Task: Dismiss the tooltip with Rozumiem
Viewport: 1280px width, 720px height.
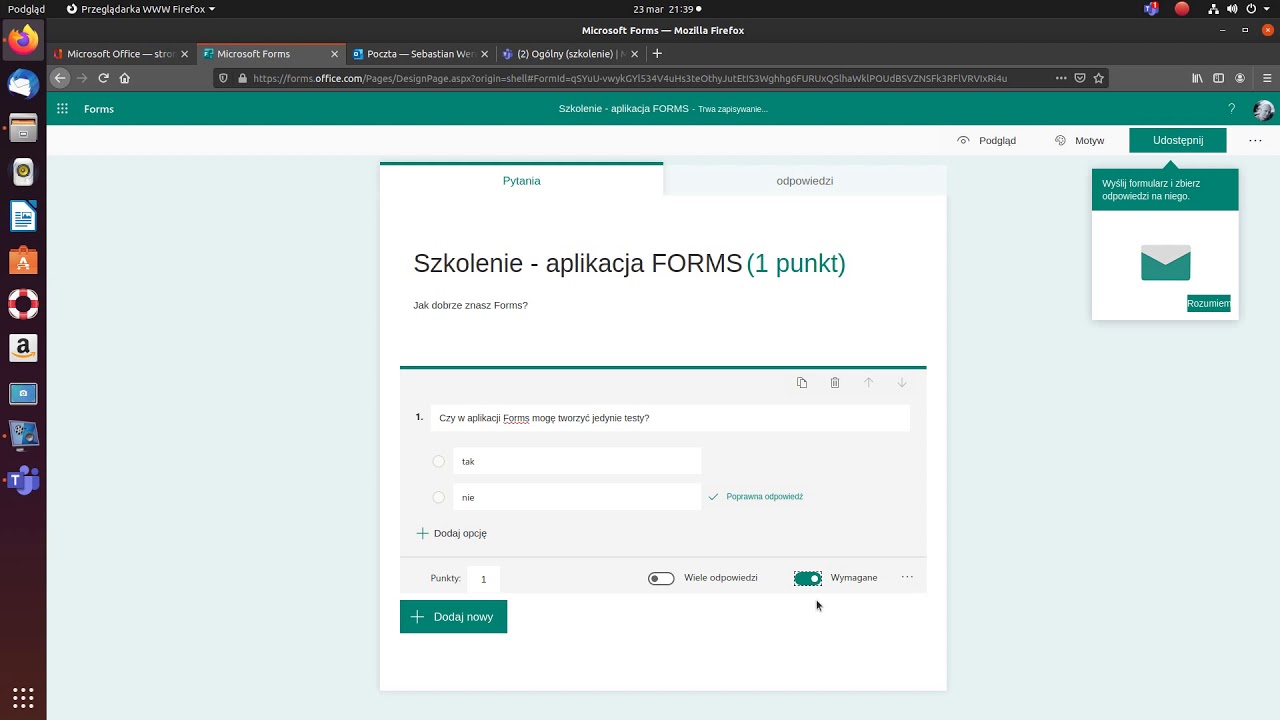Action: point(1209,303)
